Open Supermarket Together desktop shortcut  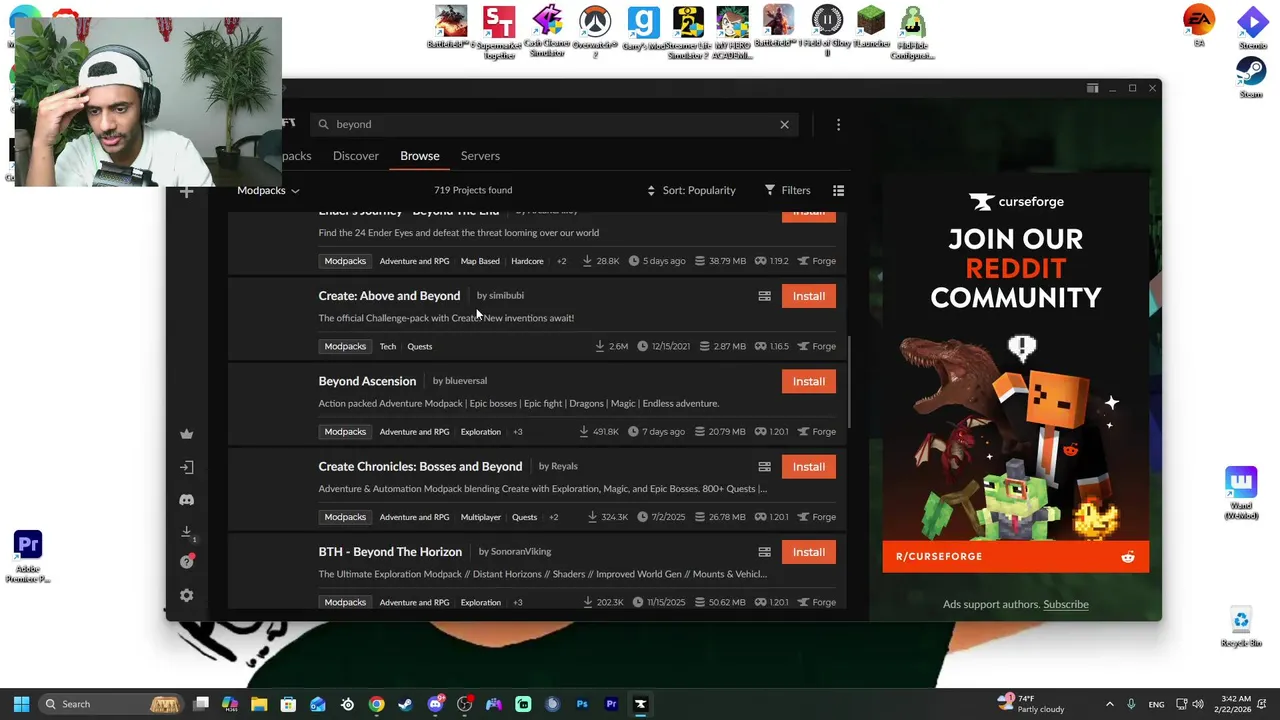499,33
